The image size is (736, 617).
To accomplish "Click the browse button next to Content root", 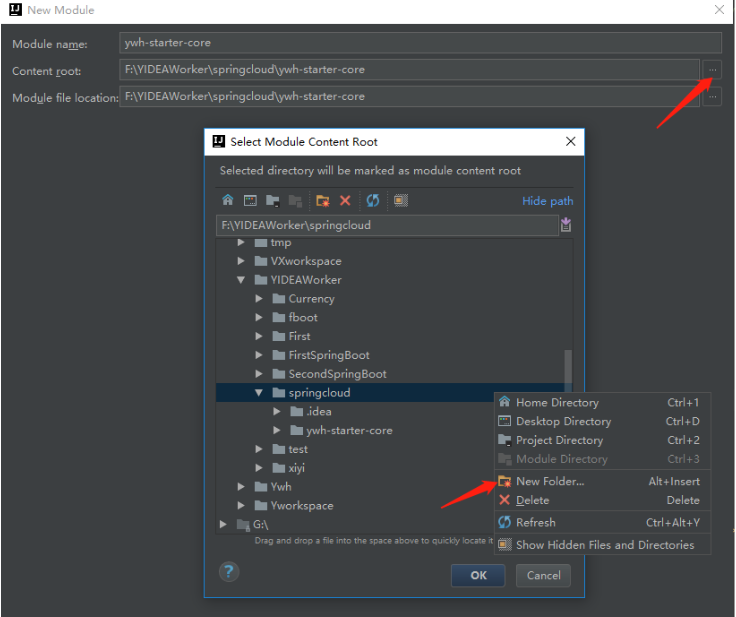I will (x=713, y=70).
